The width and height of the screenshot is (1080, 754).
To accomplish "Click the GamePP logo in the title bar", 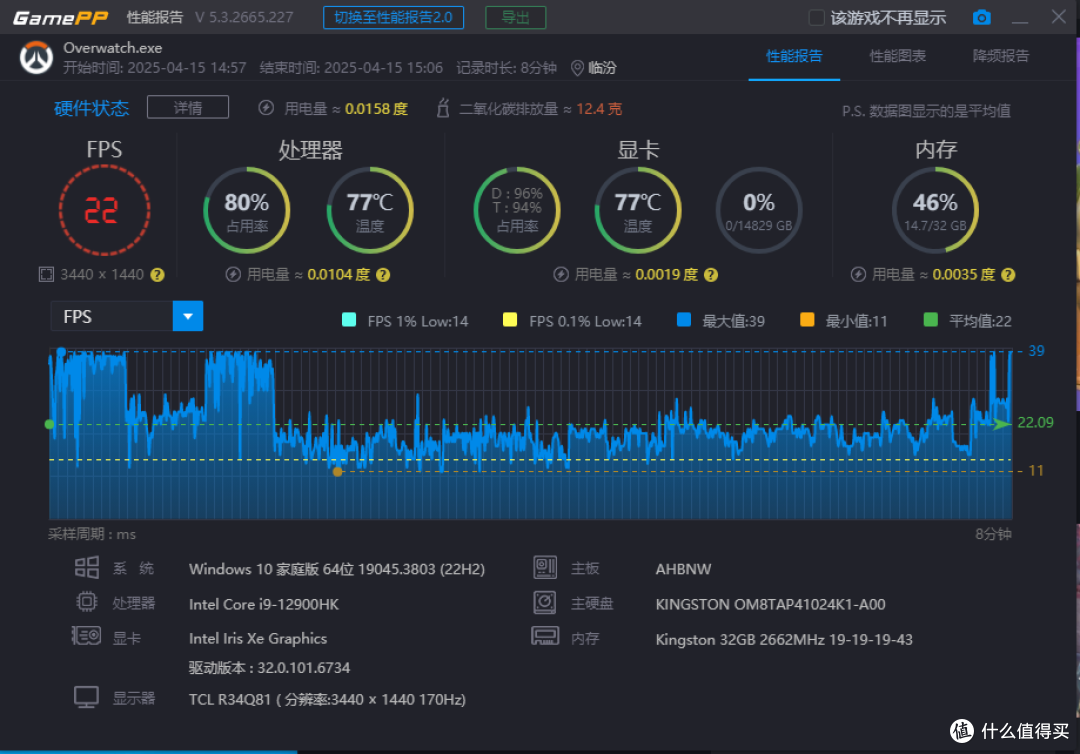I will (61, 18).
